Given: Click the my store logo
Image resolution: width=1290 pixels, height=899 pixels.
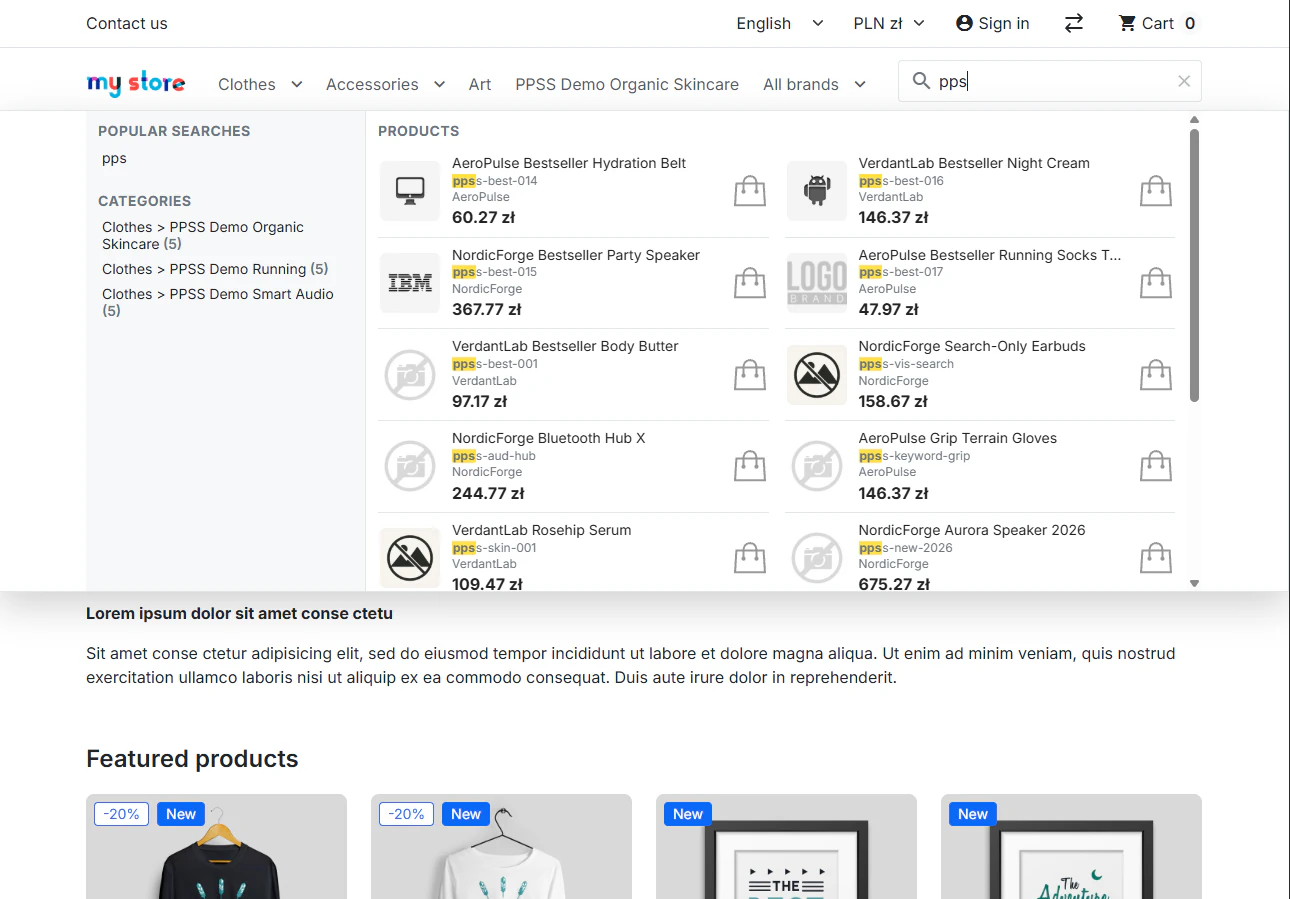Looking at the screenshot, I should (136, 84).
